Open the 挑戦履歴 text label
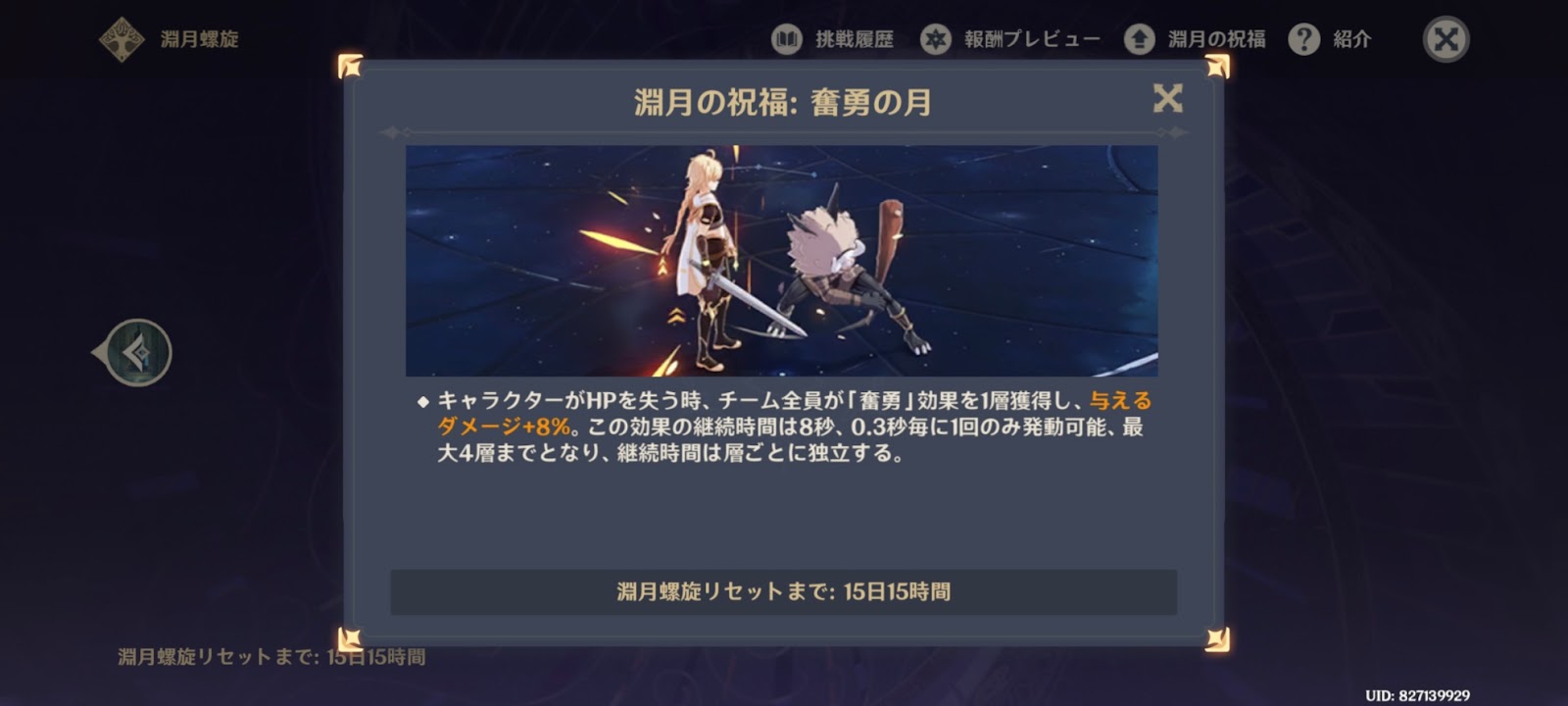Screen dimensions: 1568x706 (x=855, y=39)
